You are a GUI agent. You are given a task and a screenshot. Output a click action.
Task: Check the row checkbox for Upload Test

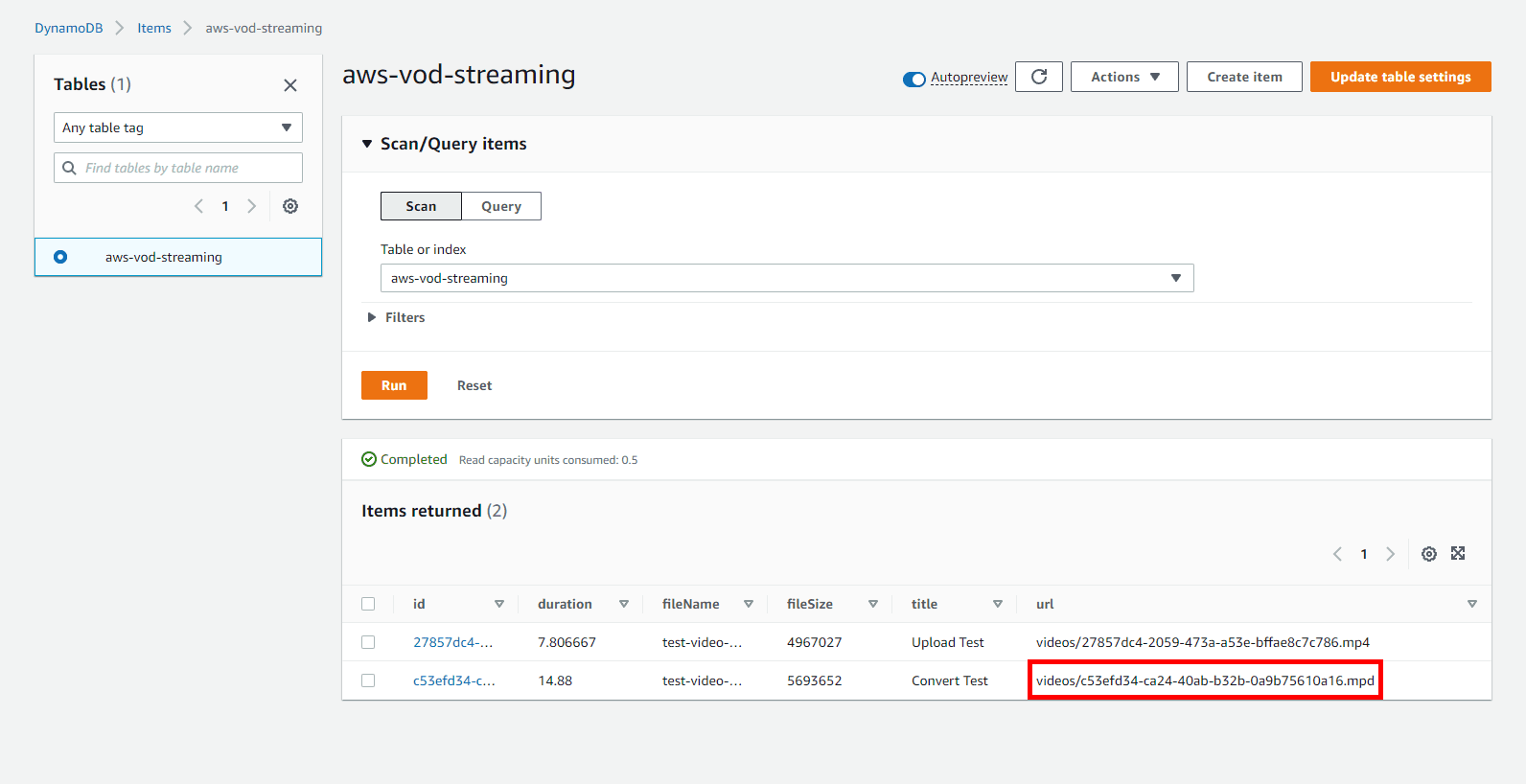point(368,642)
